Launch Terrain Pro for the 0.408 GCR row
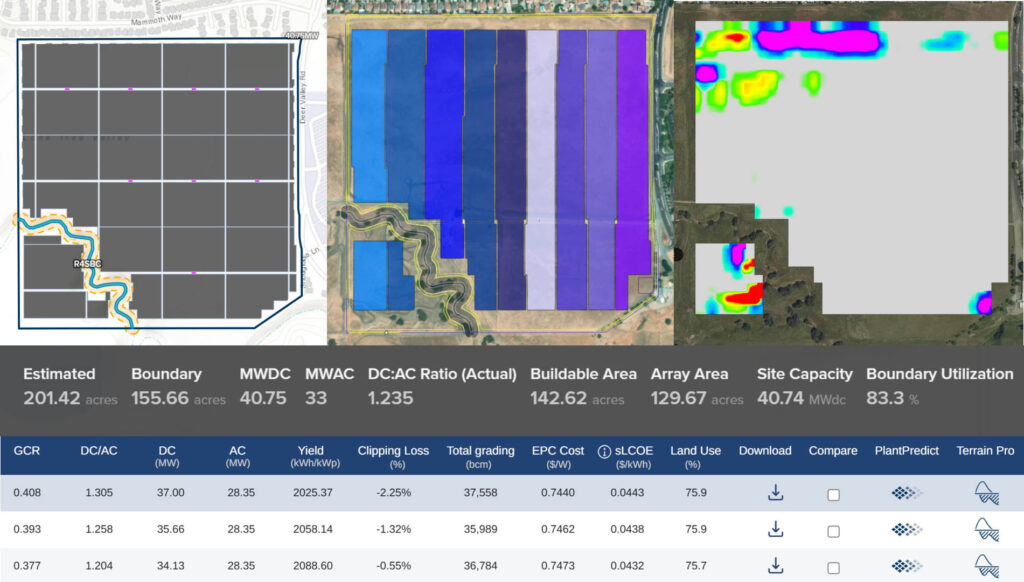The width and height of the screenshot is (1024, 582). click(x=986, y=492)
